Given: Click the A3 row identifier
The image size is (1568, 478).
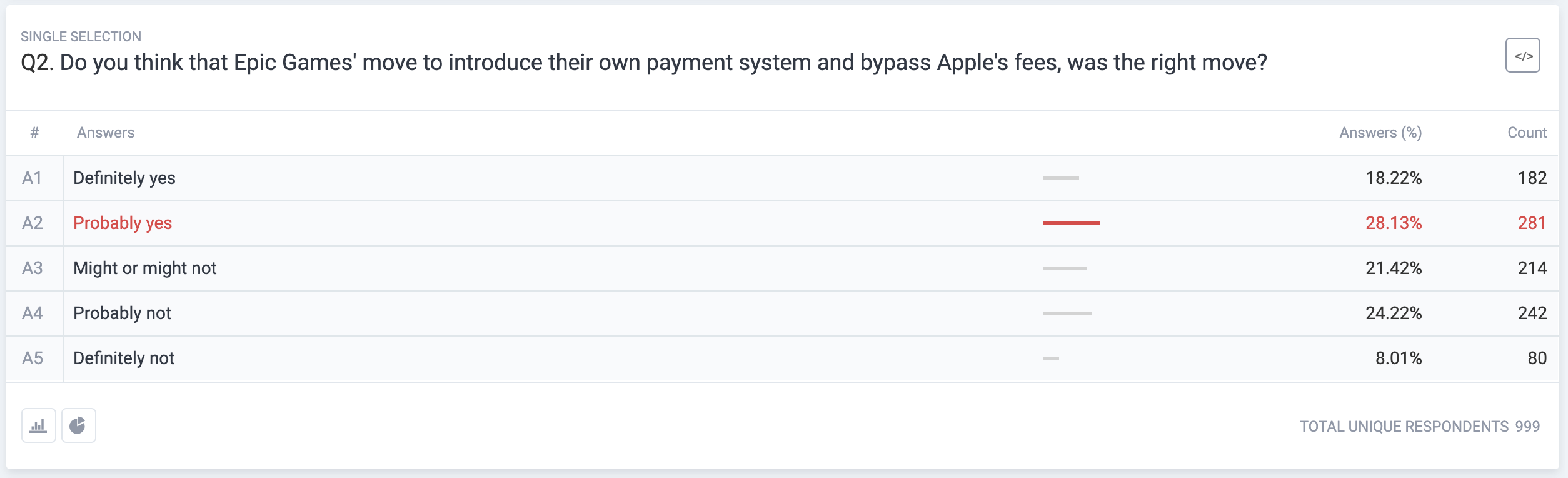Looking at the screenshot, I should tap(33, 268).
